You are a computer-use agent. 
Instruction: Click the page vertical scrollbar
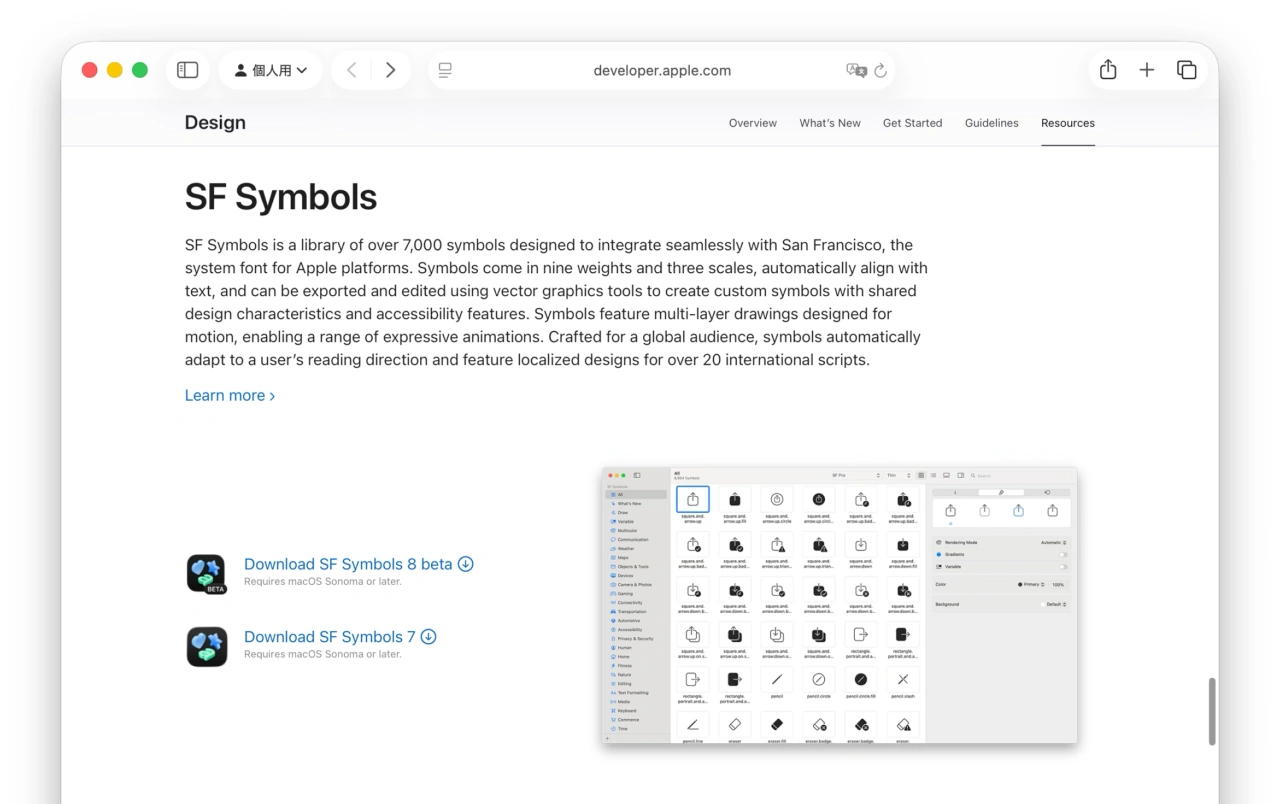pos(1212,711)
